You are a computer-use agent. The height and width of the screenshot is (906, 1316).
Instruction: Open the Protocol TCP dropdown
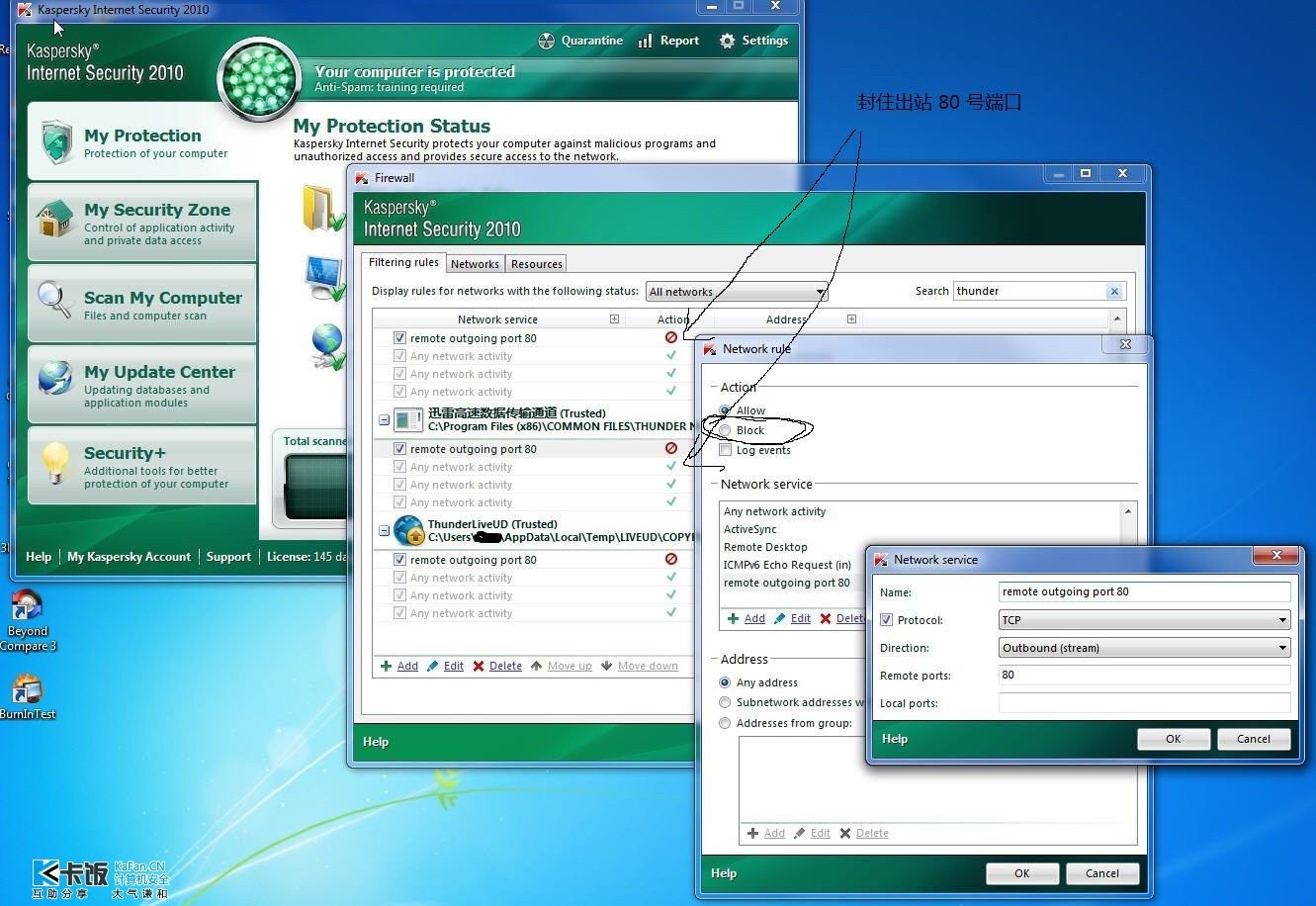1145,620
